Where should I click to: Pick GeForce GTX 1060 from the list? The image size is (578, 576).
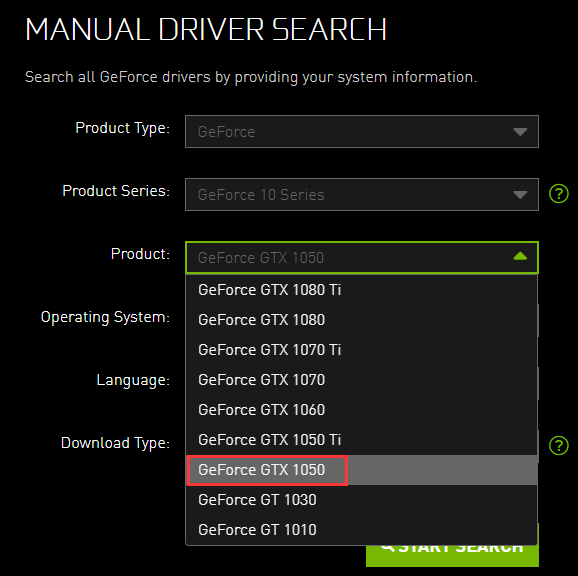362,410
